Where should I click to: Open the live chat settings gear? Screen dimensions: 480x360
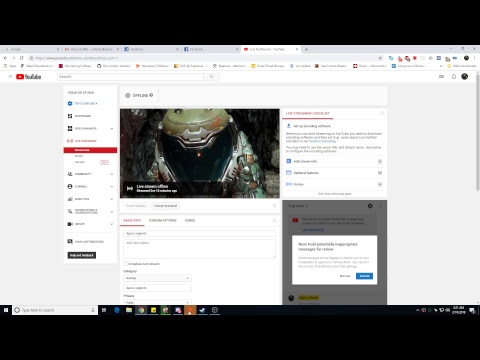click(x=370, y=206)
